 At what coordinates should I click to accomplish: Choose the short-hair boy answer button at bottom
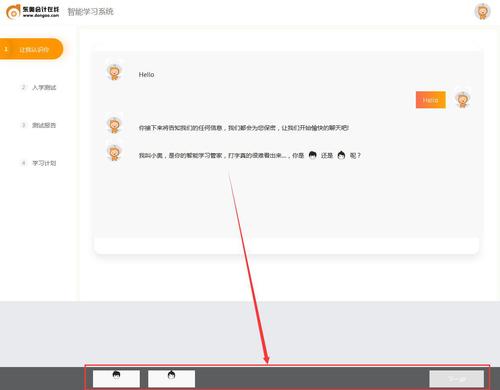pyautogui.click(x=116, y=379)
